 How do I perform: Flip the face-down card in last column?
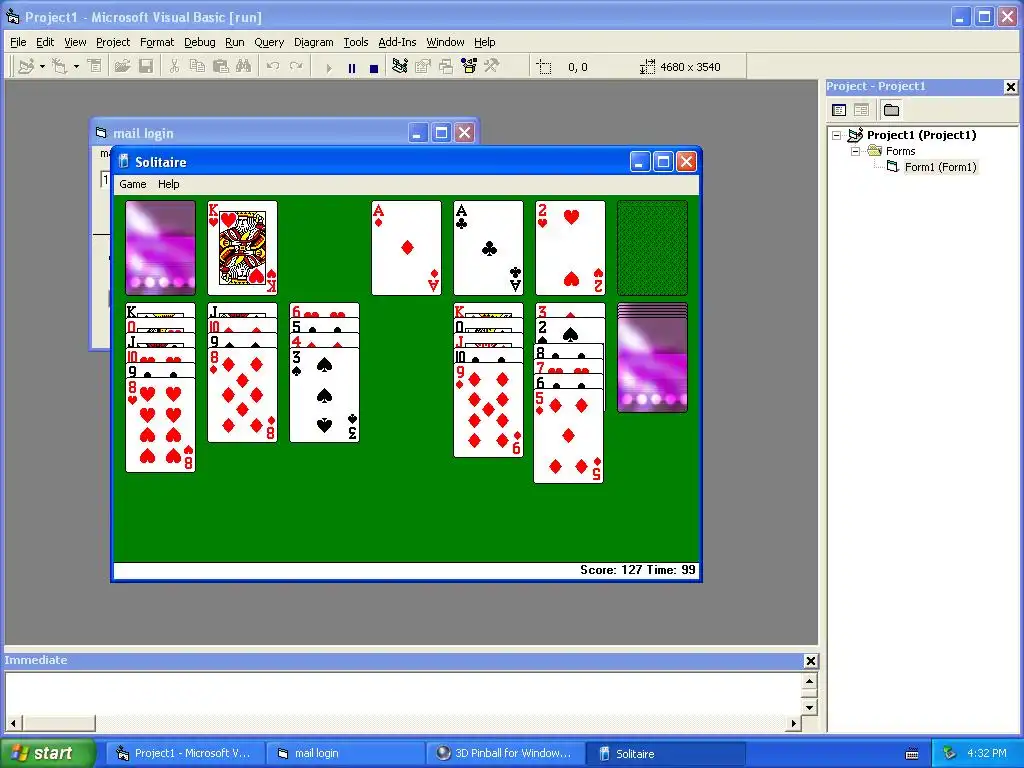[x=652, y=365]
